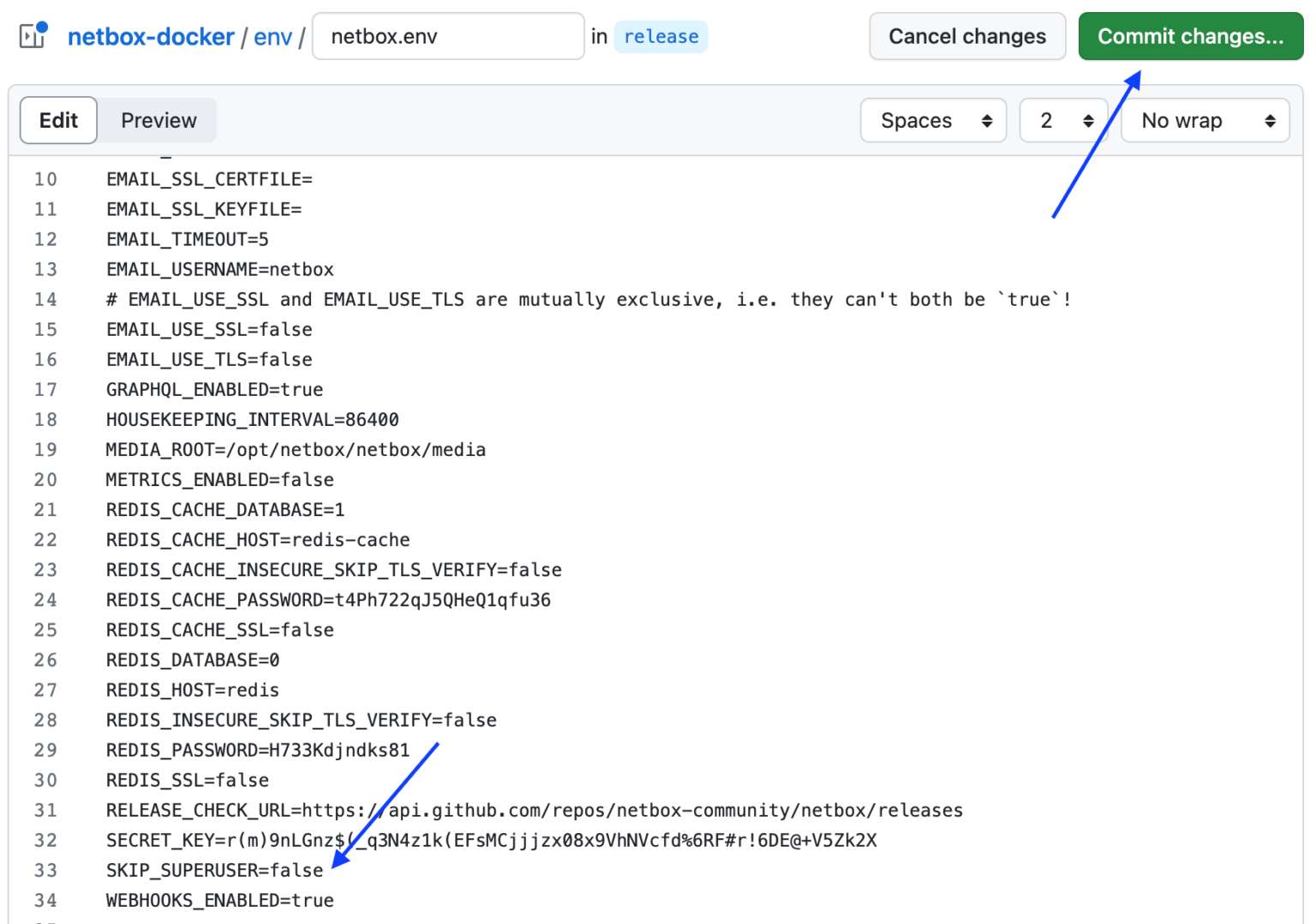The height and width of the screenshot is (924, 1316).
Task: Click line number 14
Action: (x=45, y=299)
